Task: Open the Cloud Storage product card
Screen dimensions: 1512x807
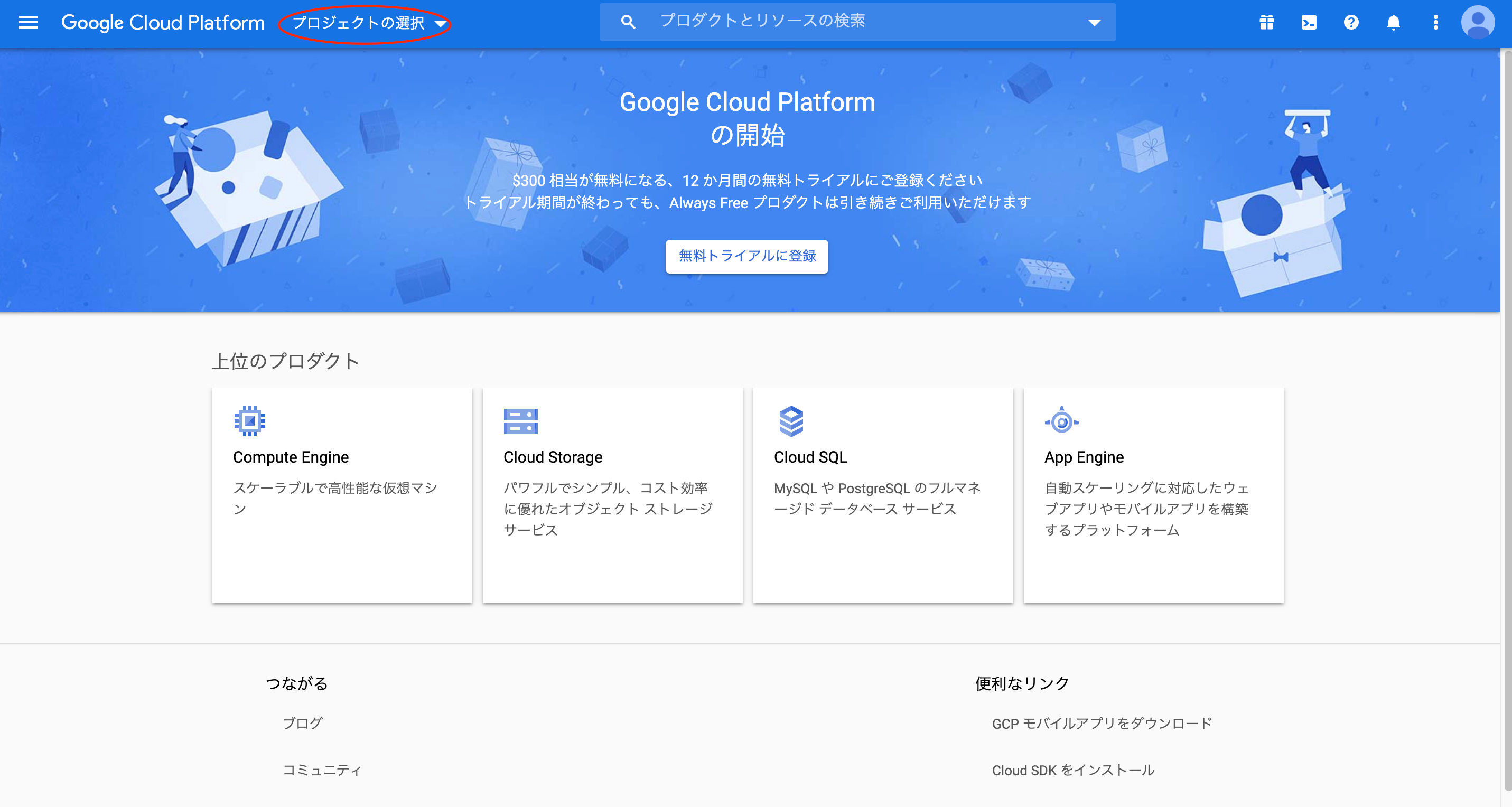Action: [x=612, y=494]
